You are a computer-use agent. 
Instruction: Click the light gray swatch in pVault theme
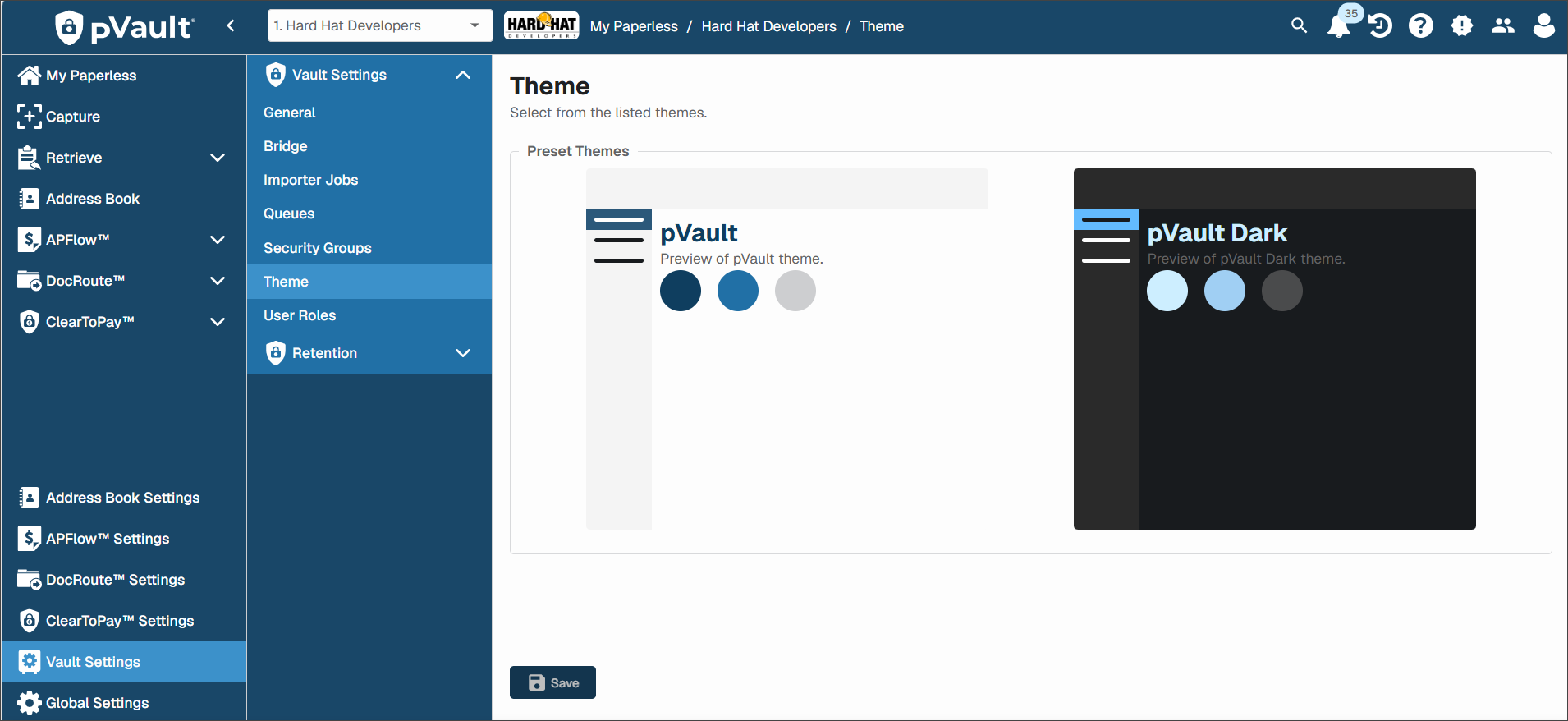(795, 291)
